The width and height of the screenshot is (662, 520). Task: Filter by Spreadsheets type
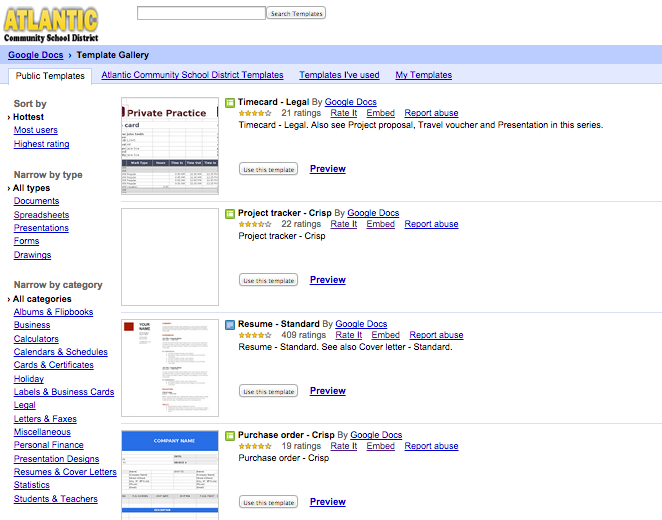pos(41,215)
